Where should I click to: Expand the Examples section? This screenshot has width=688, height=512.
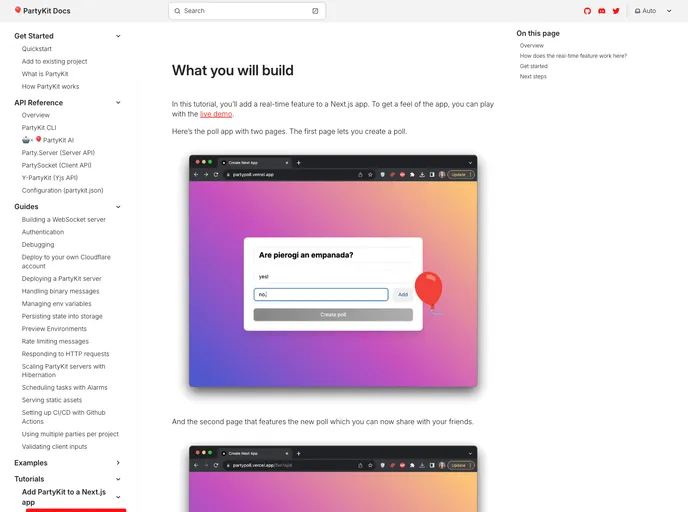118,463
